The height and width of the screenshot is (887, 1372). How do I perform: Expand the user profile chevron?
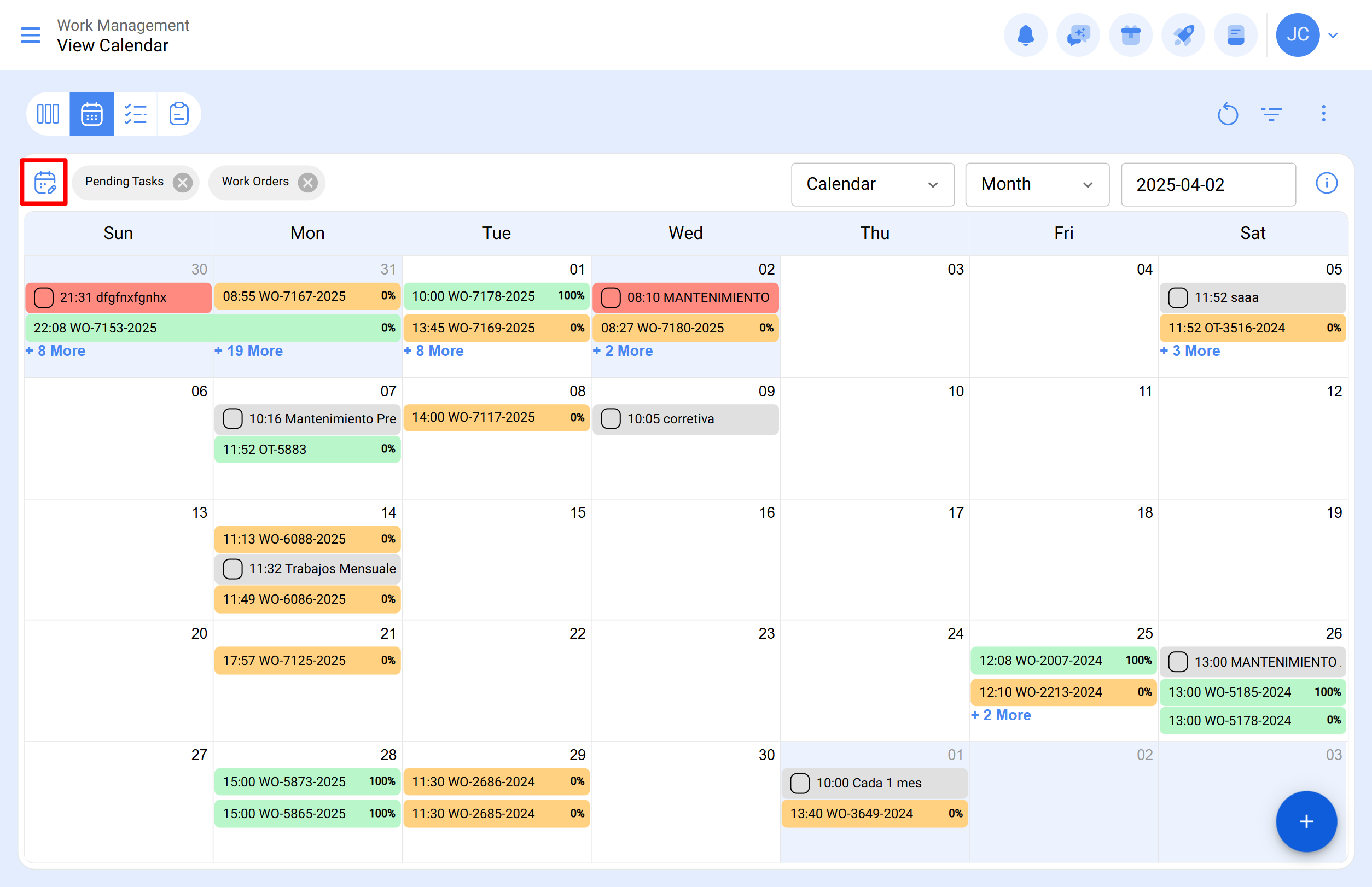point(1333,35)
